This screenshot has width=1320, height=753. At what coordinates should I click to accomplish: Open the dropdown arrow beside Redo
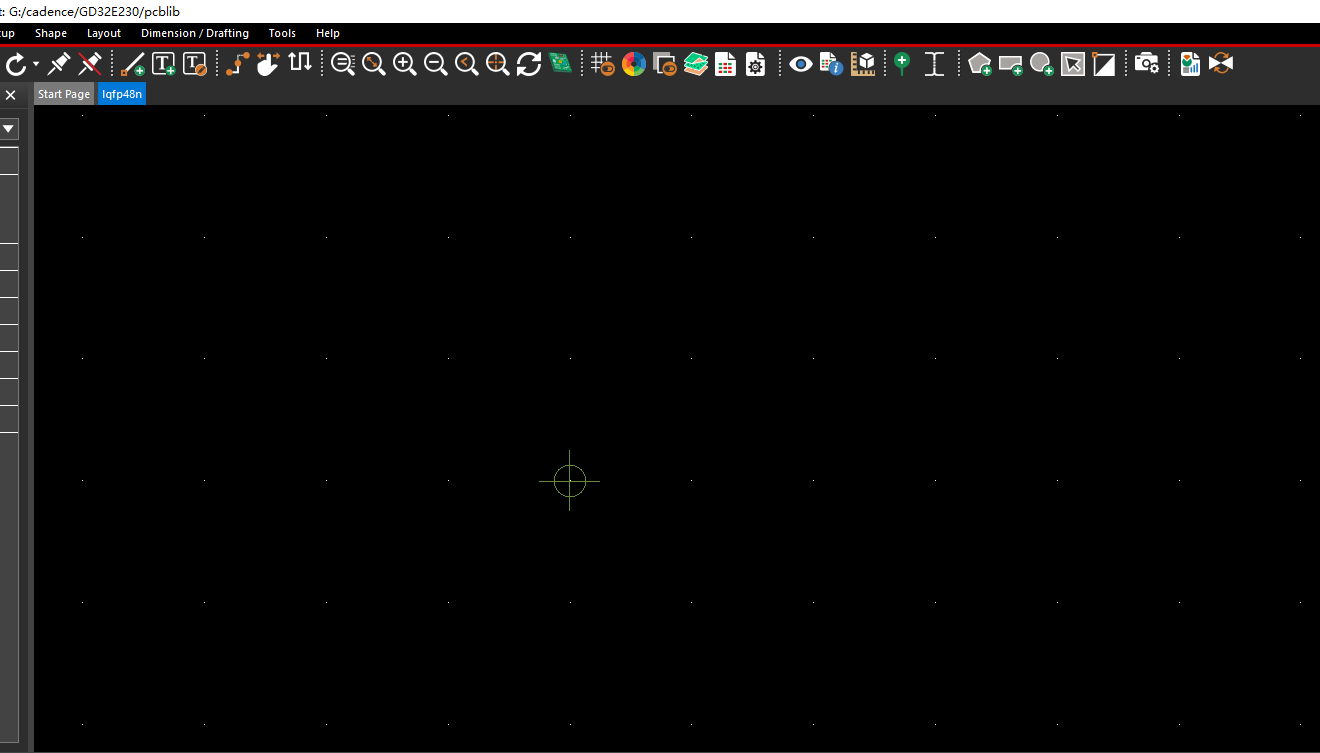click(36, 64)
